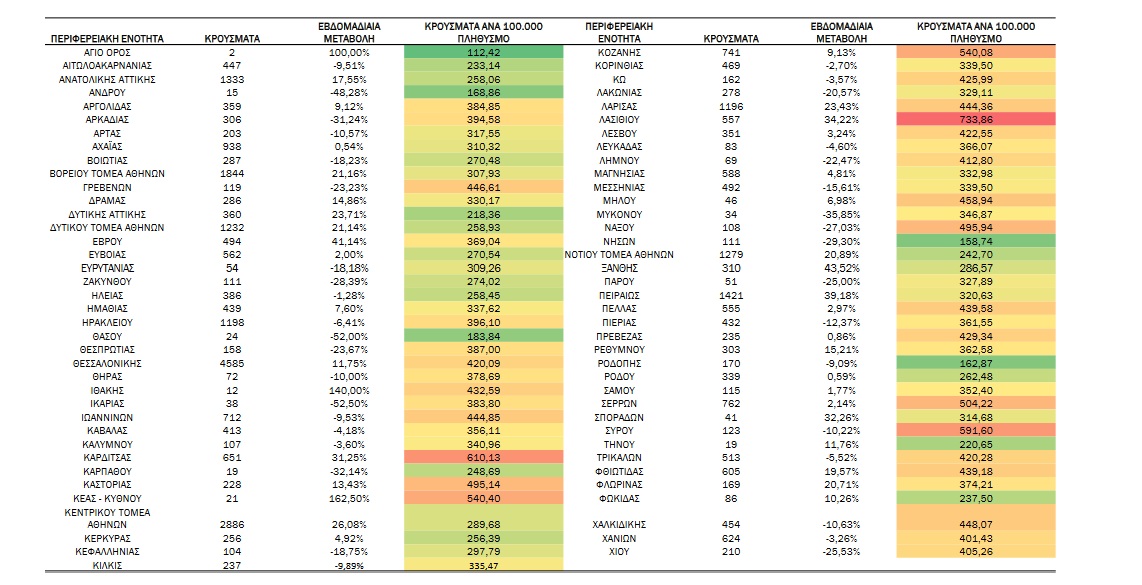The width and height of the screenshot is (1142, 585).
Task: Select the left ΕΒΔΟΜΑΔΙΑΙΑ ΜΕΤΑΒΟΛΗ header
Action: point(349,32)
